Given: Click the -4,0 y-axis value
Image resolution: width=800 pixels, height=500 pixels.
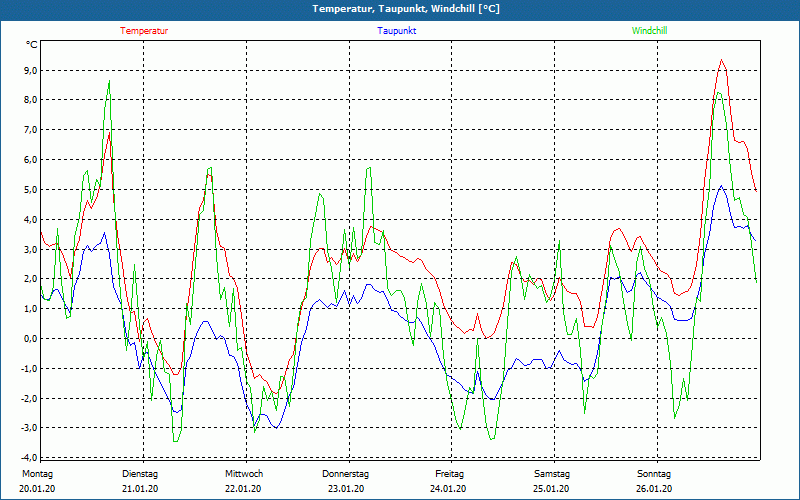Looking at the screenshot, I should (29, 457).
